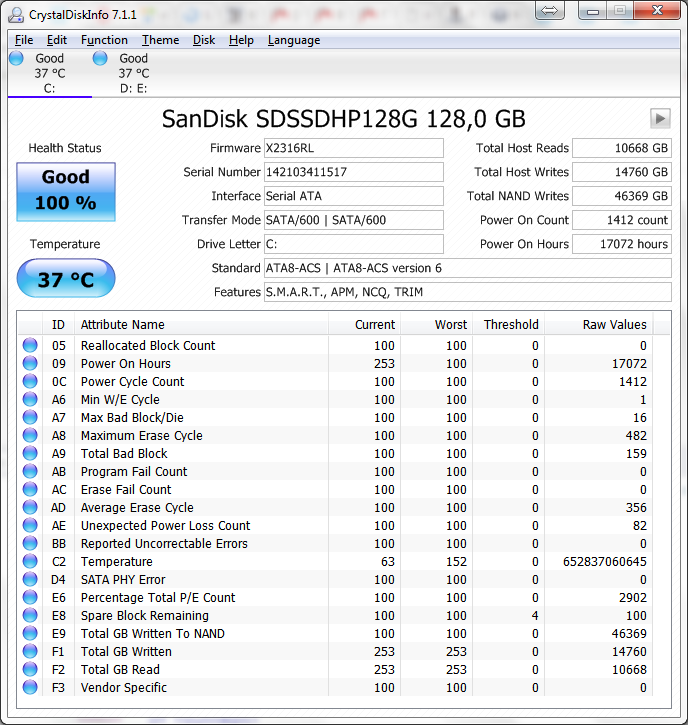
Task: Open the Disk menu
Action: click(204, 40)
